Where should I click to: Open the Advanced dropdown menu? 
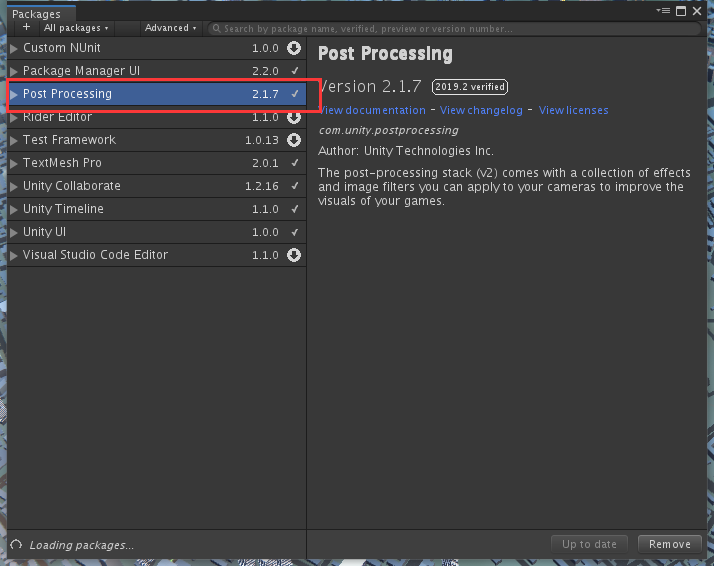point(170,28)
